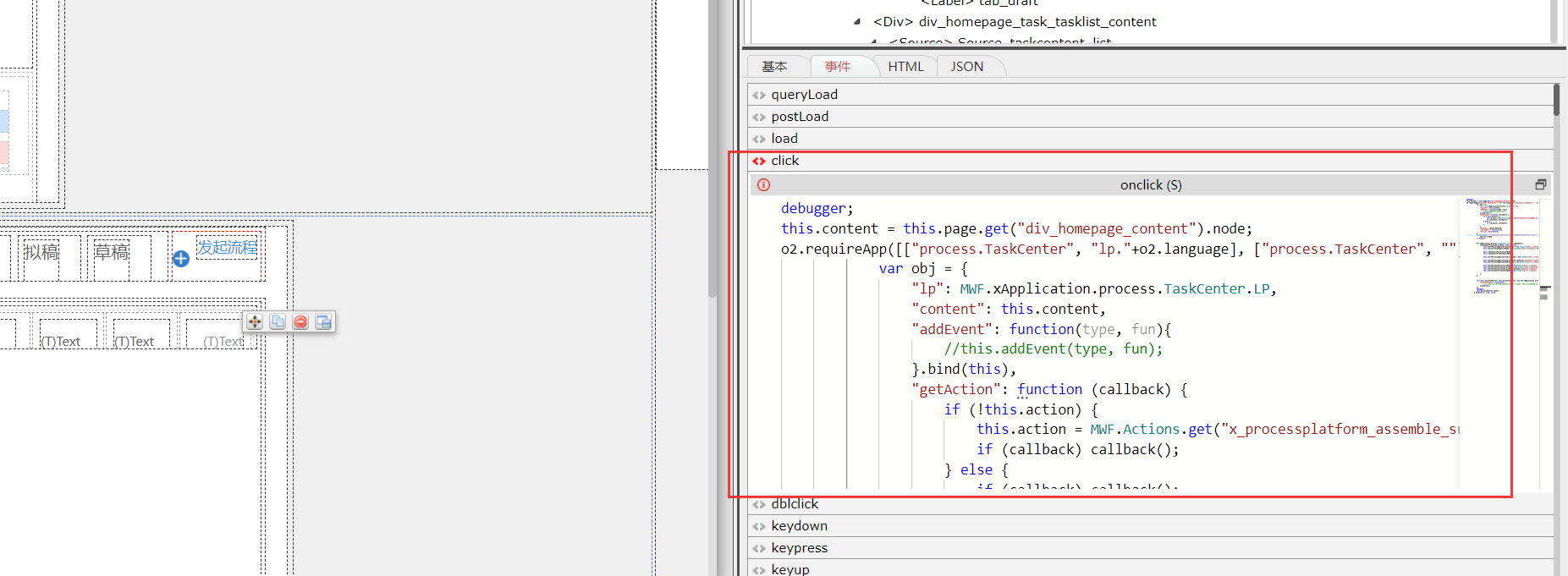Image resolution: width=1568 pixels, height=576 pixels.
Task: Click the red code icon beside click event
Action: [759, 161]
